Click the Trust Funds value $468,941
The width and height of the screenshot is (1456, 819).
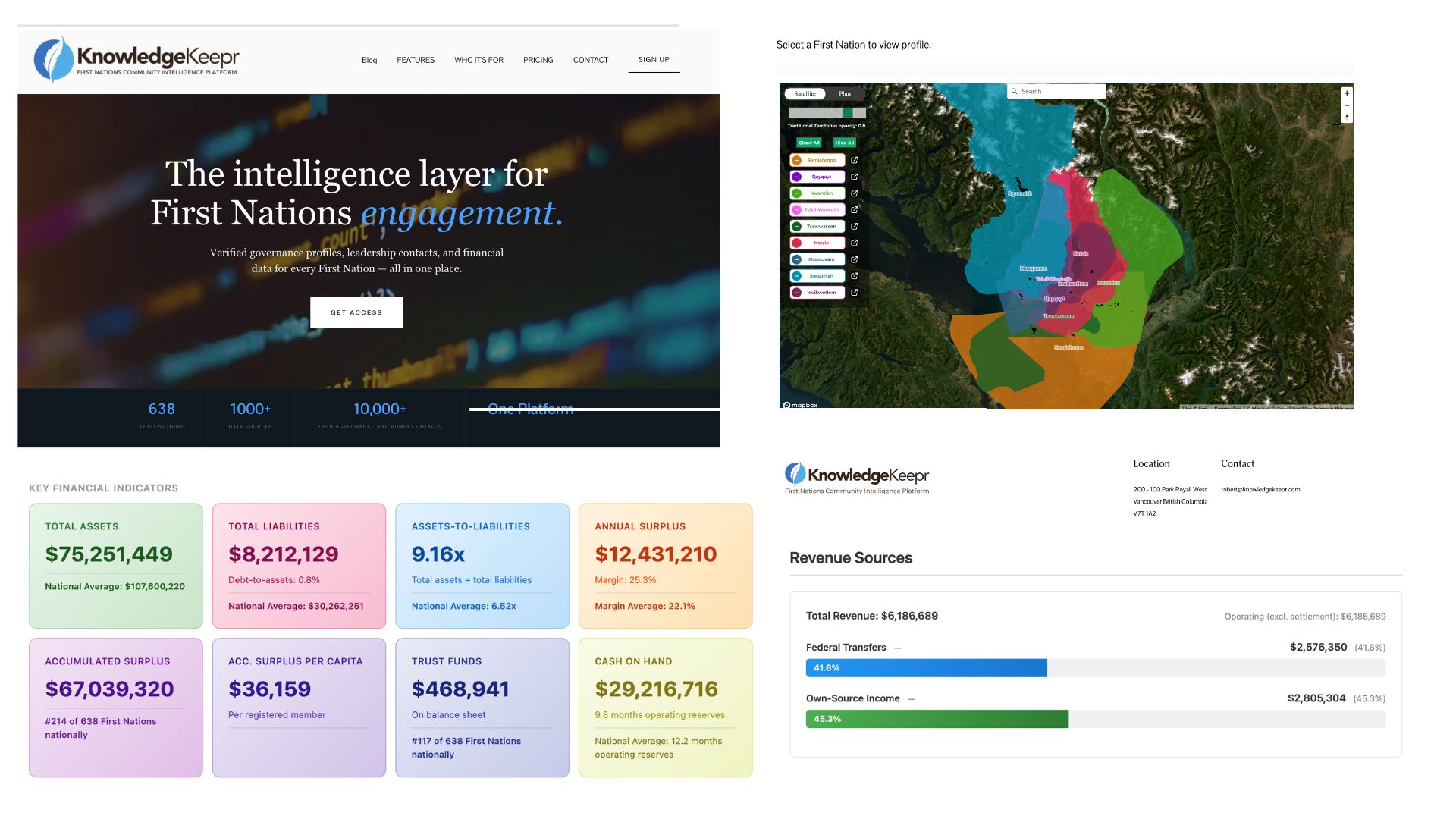click(x=460, y=689)
